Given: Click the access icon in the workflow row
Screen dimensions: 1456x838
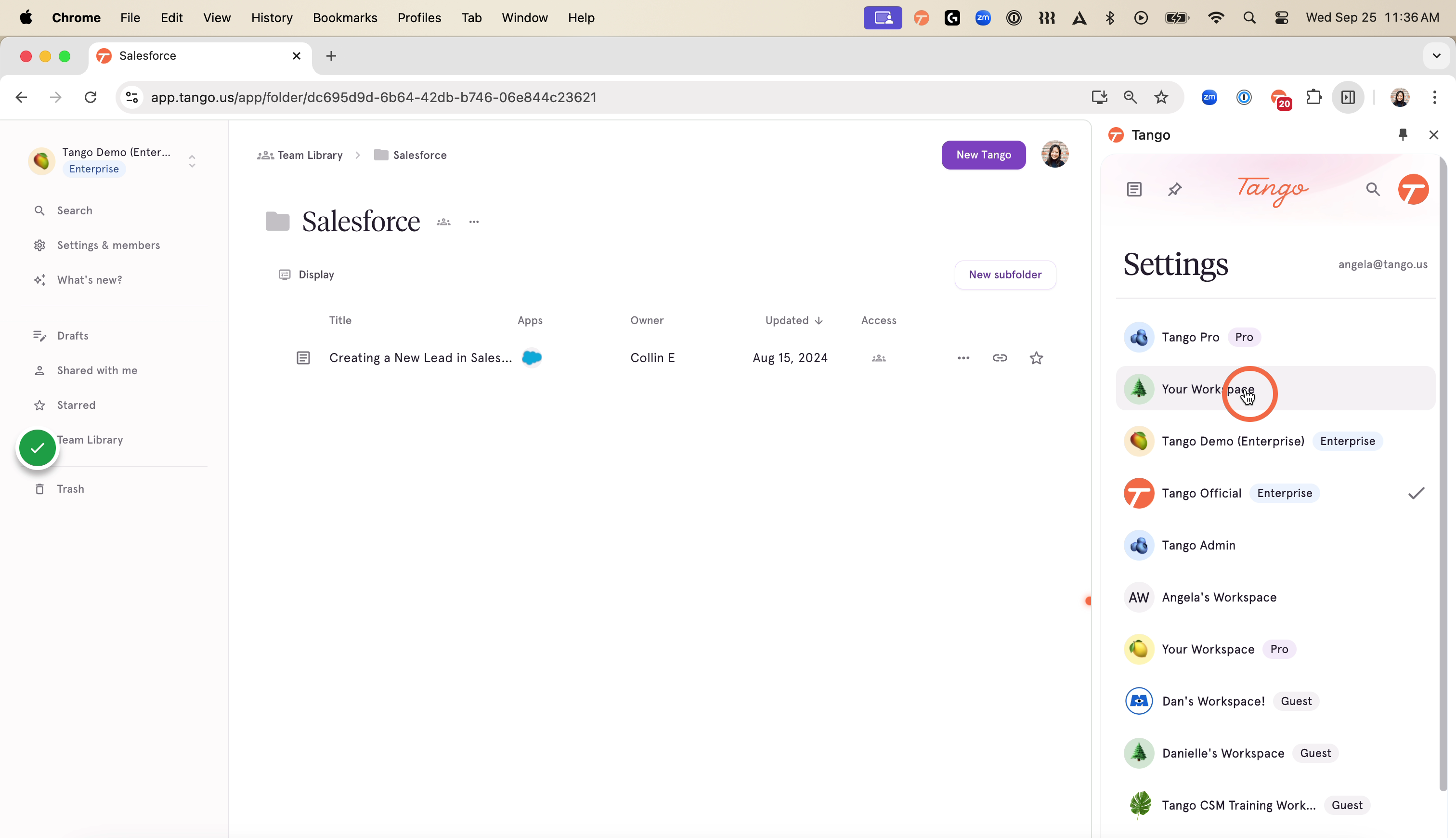Looking at the screenshot, I should pos(878,358).
